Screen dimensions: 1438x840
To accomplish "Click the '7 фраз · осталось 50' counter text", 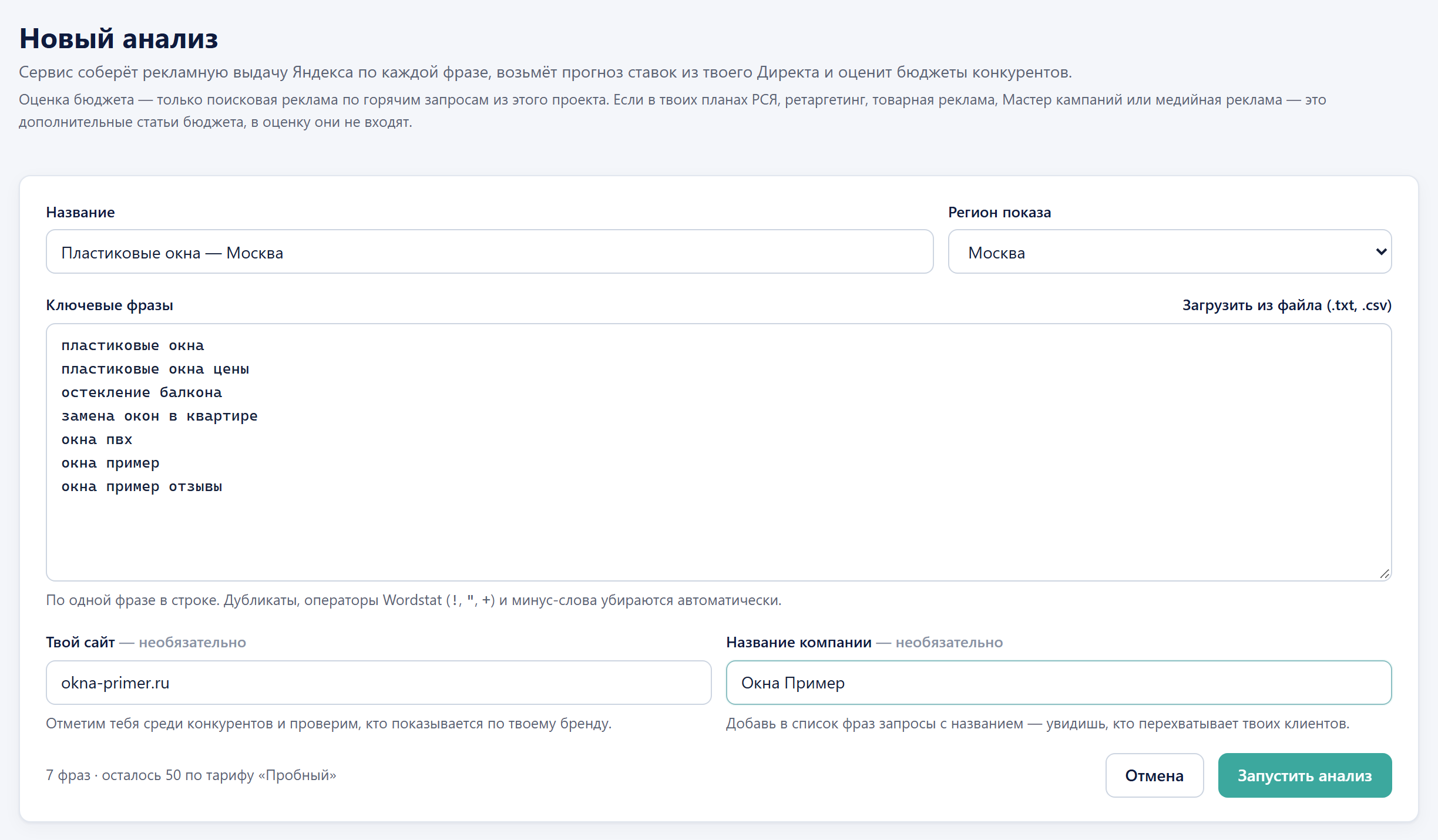I will tap(191, 775).
